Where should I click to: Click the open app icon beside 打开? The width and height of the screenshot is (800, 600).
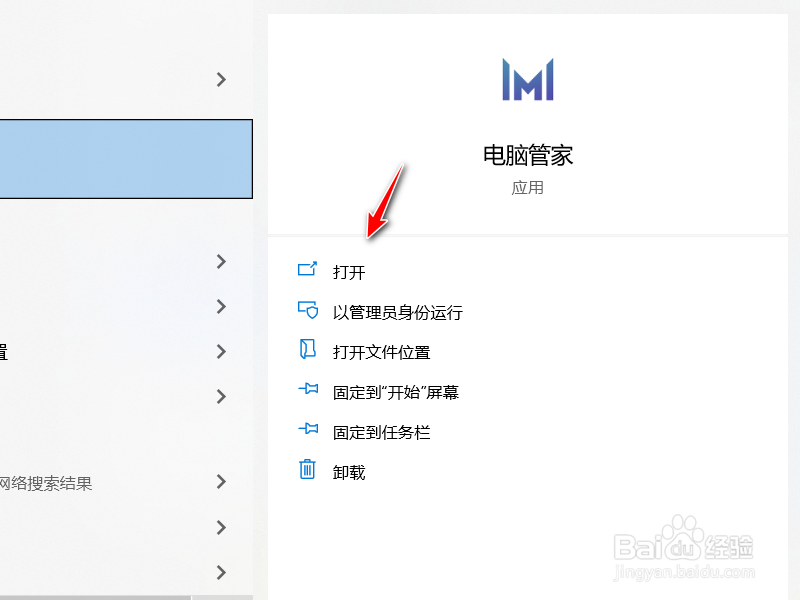307,269
